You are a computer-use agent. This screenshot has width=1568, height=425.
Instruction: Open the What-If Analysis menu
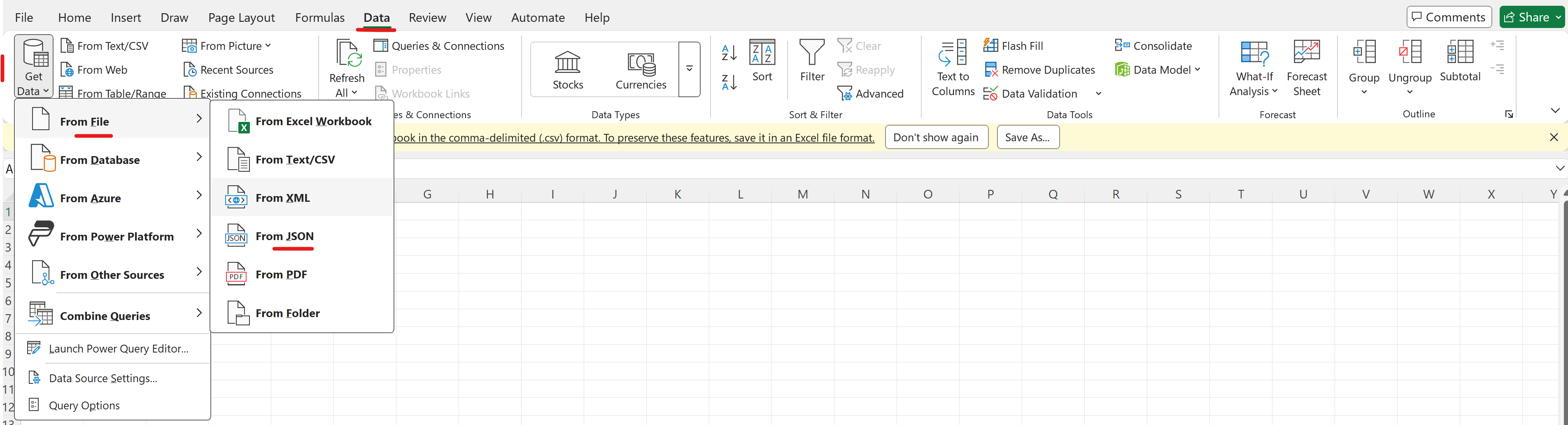pyautogui.click(x=1253, y=68)
